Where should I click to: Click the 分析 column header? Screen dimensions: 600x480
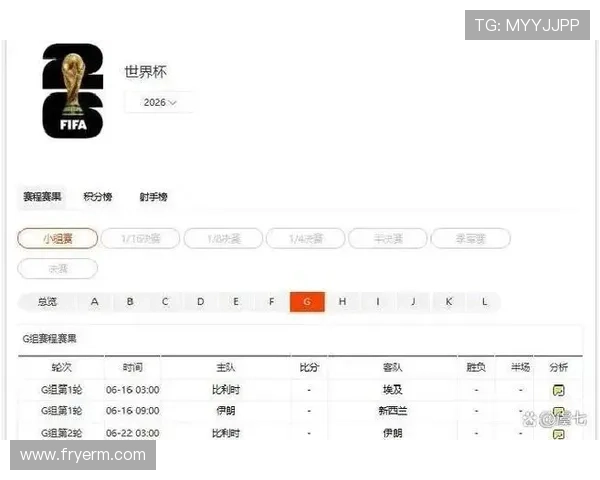pos(558,367)
